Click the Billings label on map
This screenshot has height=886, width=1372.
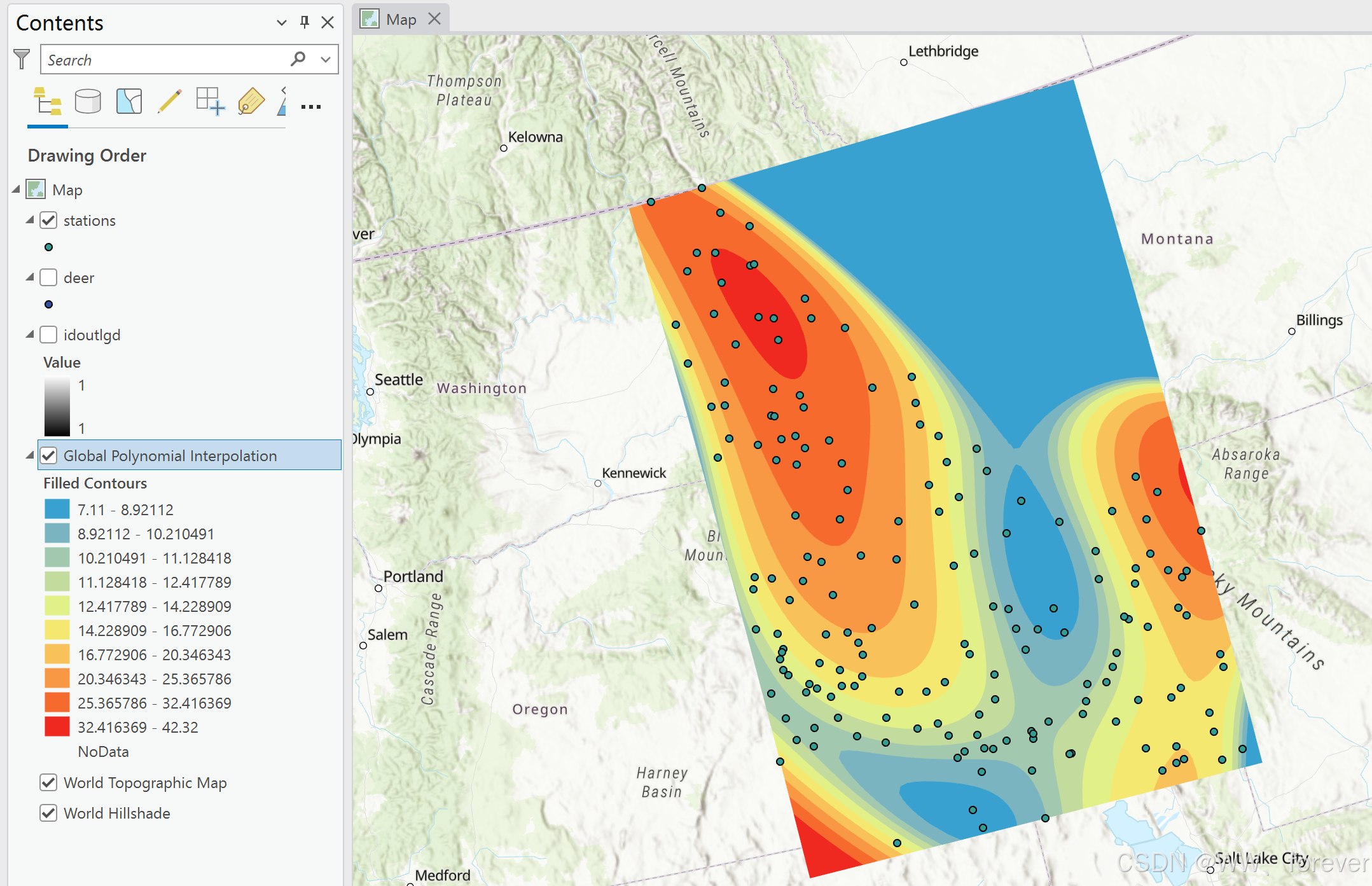(x=1319, y=320)
